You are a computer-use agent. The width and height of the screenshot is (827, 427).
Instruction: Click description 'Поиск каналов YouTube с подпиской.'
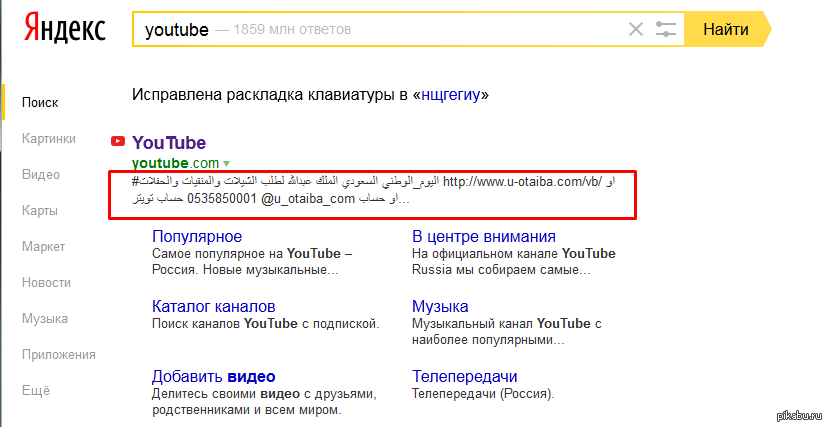(x=266, y=323)
